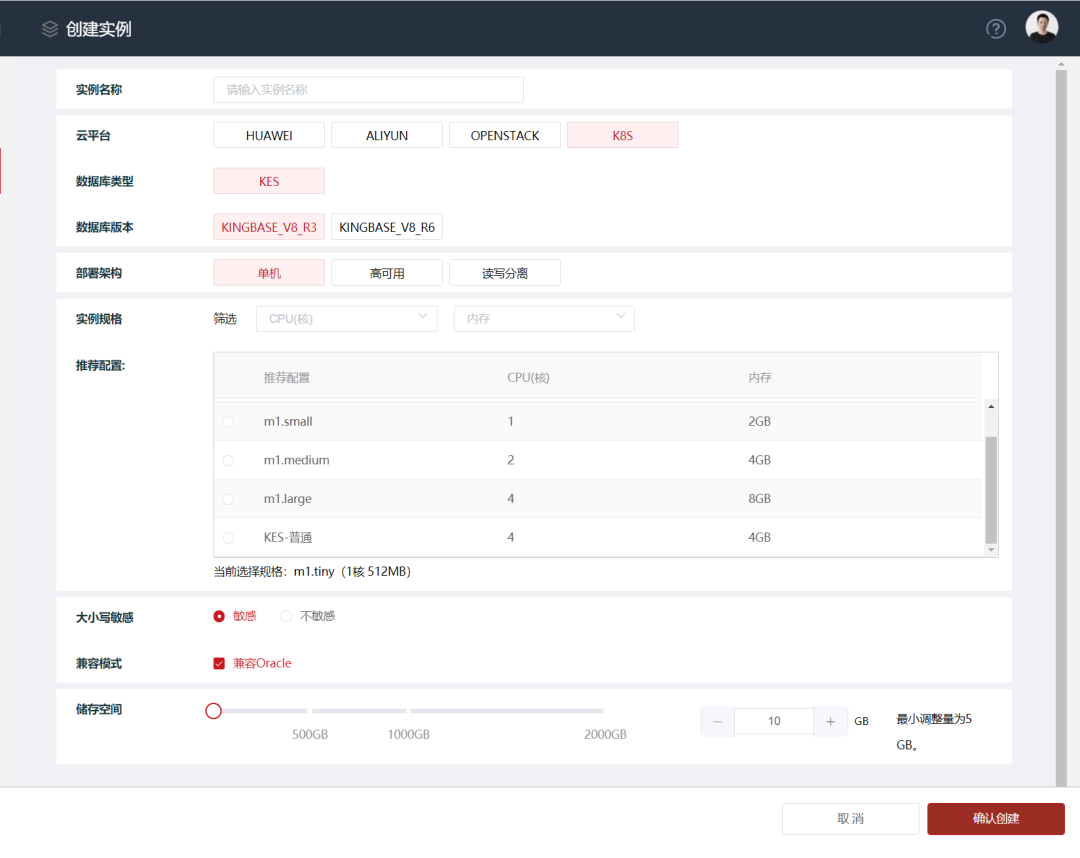Viewport: 1080px width, 858px height.
Task: Click the 2000GB slider mark
Action: point(605,735)
